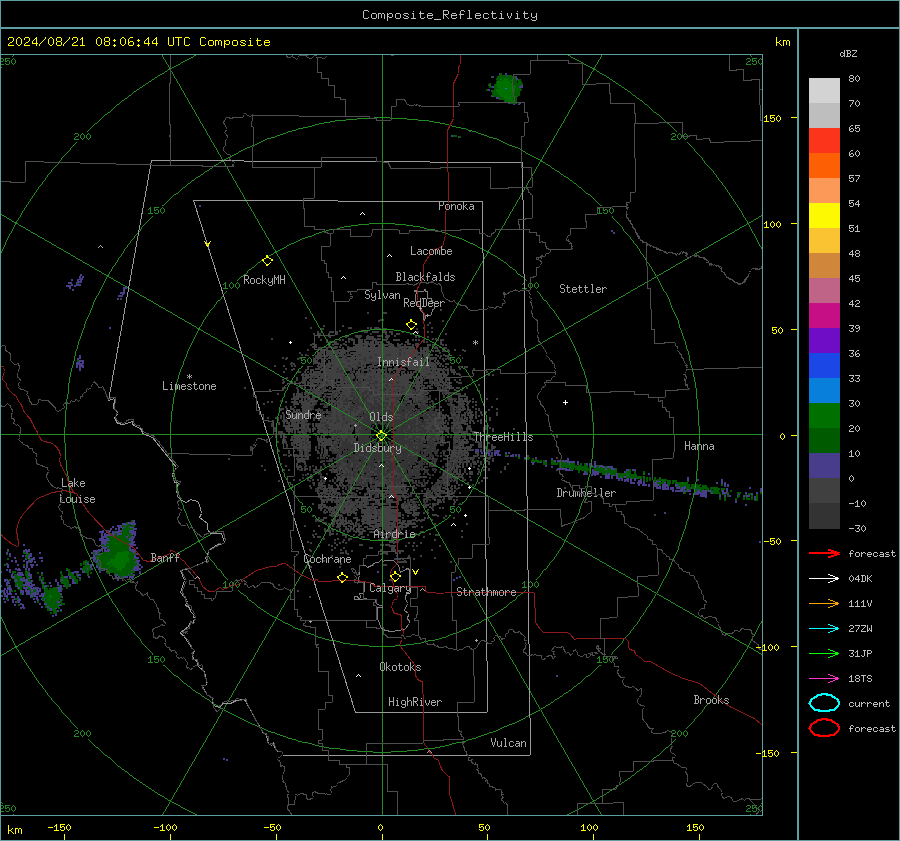Click the white plus marker west of Hanna
The width and height of the screenshot is (900, 841).
tap(565, 402)
